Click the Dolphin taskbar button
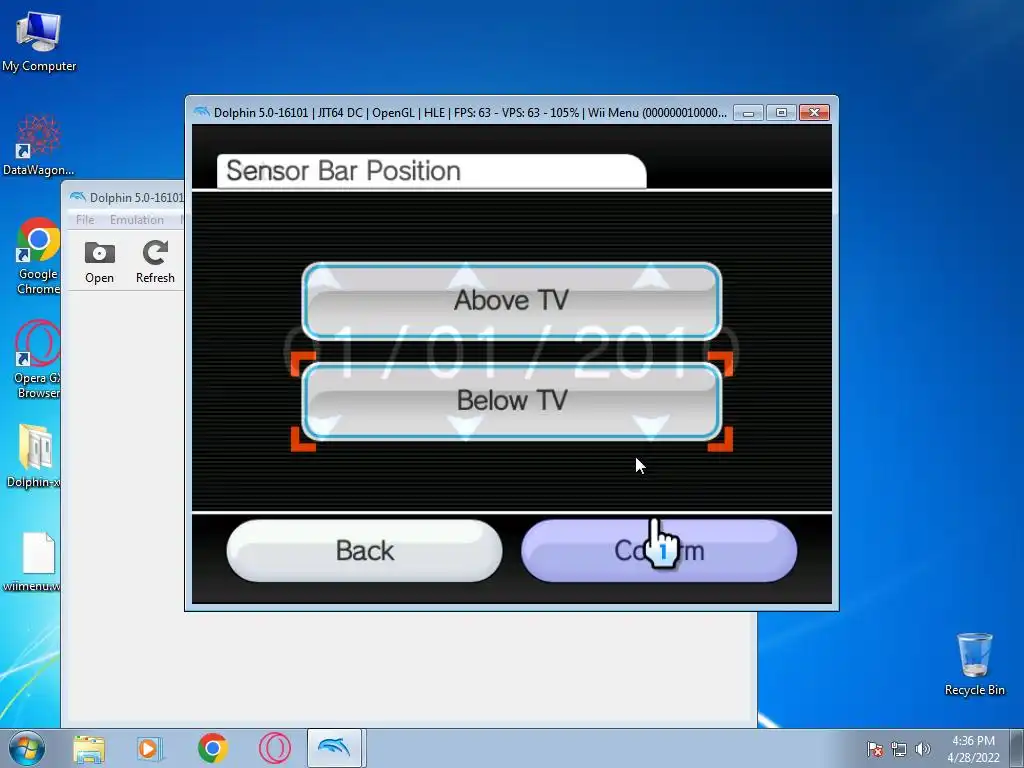 334,748
